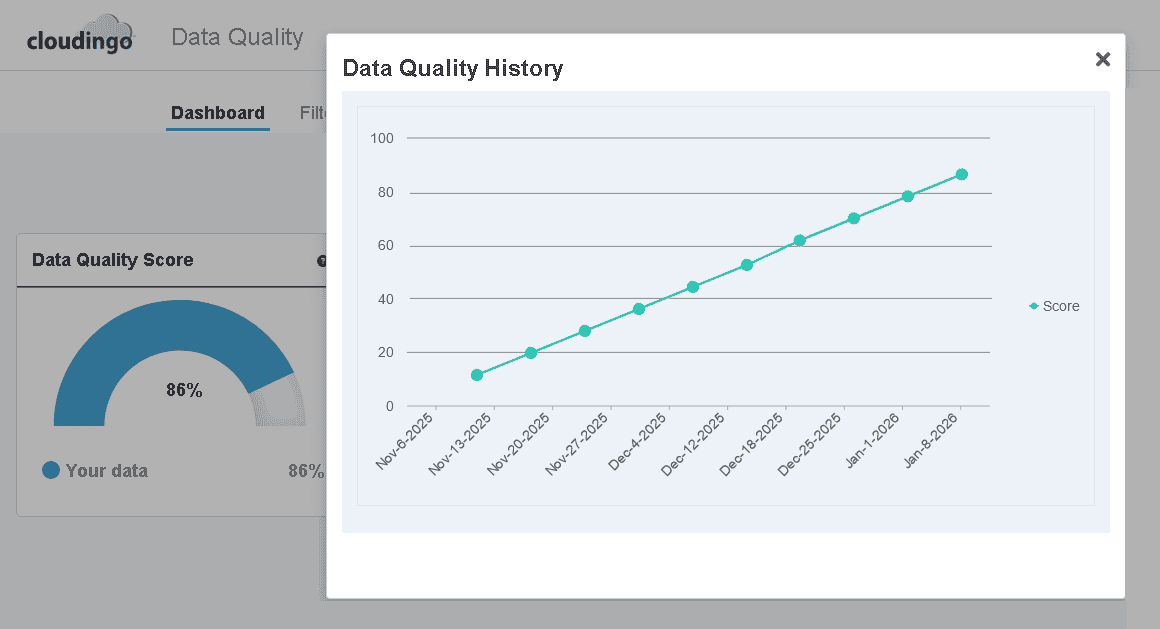Open the Data Quality Score help question-mark icon
Viewport: 1160px width, 629px height.
pos(322,261)
